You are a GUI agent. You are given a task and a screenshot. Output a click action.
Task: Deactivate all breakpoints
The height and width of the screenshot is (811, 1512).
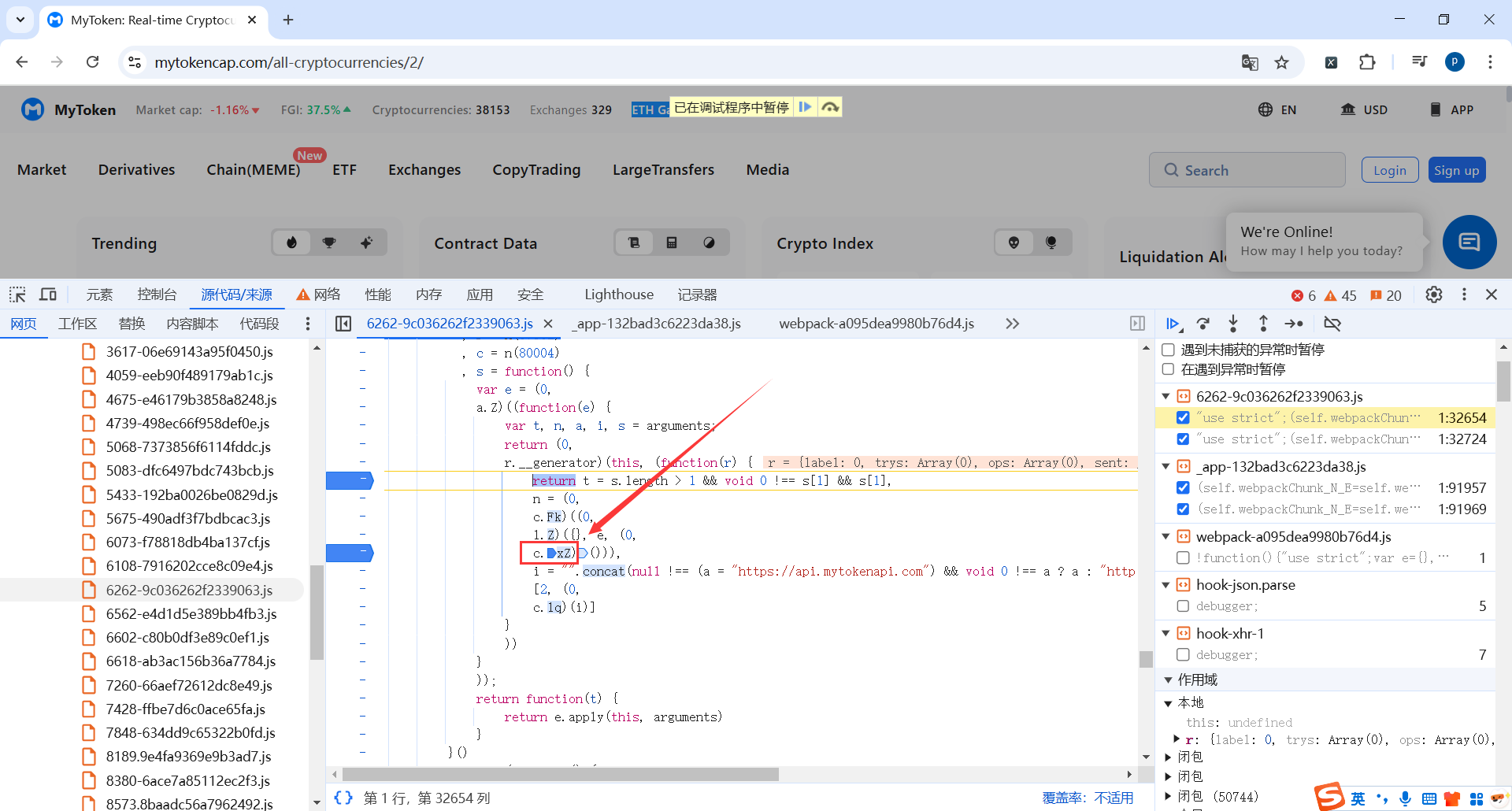(1332, 324)
